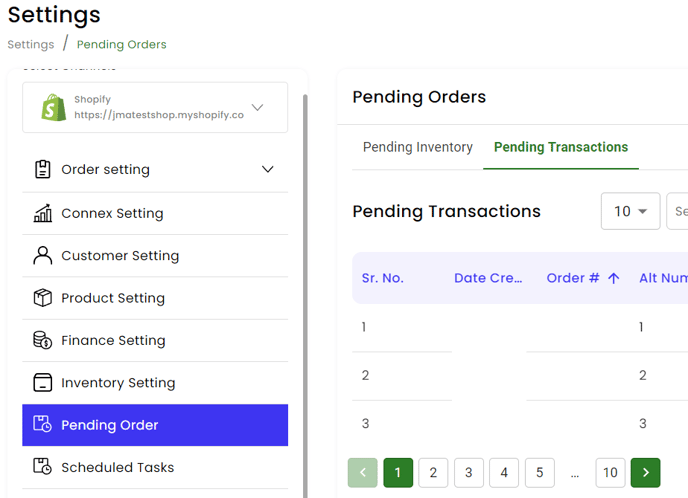The image size is (688, 498).
Task: Click Alt Num value 3 cell
Action: point(642,423)
